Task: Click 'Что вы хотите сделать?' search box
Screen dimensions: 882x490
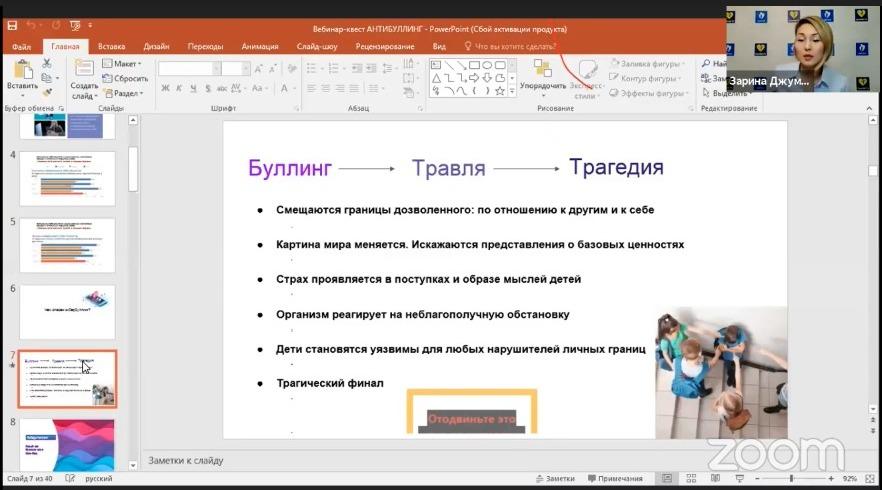Action: click(516, 46)
